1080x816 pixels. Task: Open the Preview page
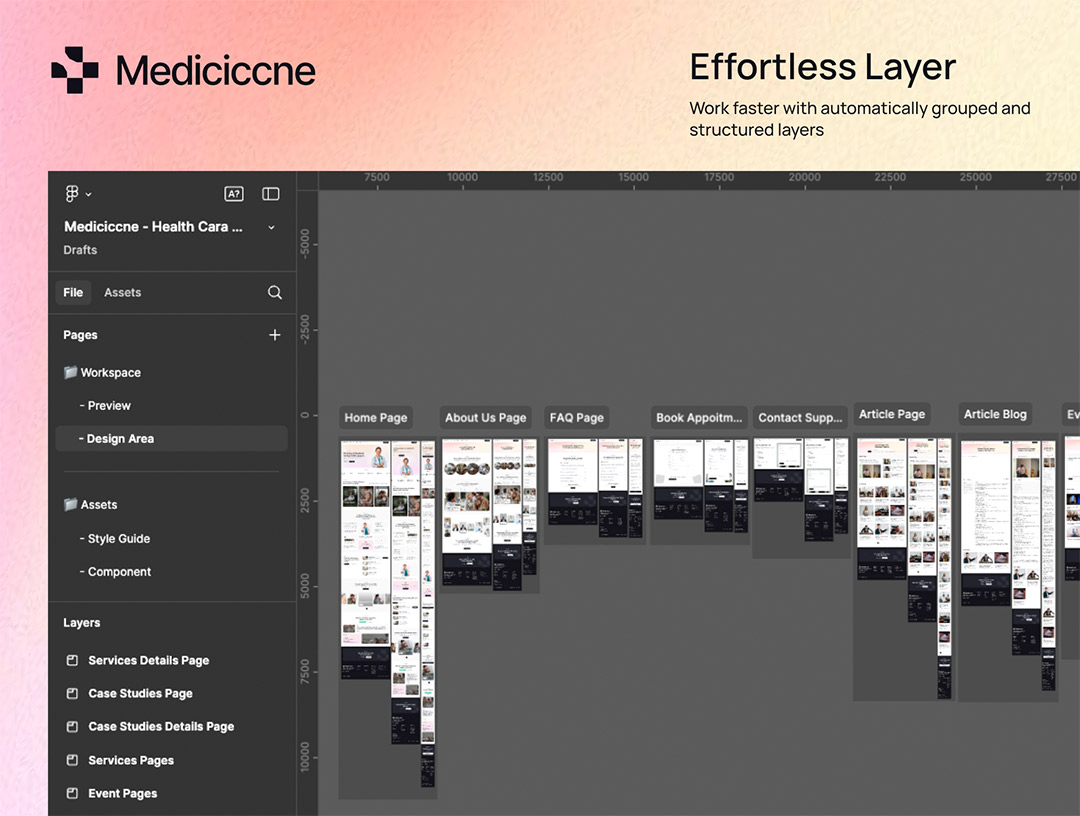pos(109,406)
